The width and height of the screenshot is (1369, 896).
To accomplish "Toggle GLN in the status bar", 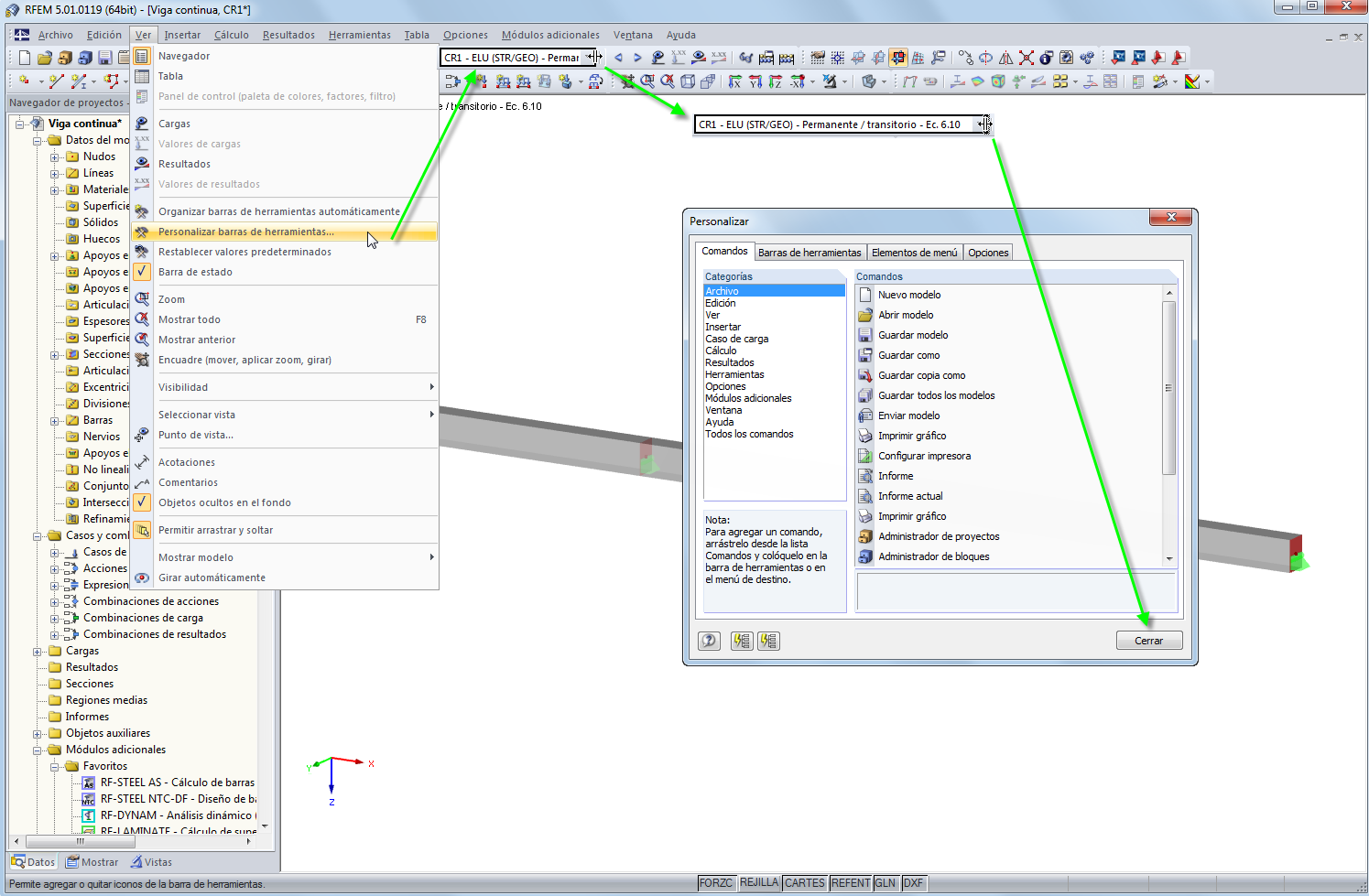I will coord(886,883).
